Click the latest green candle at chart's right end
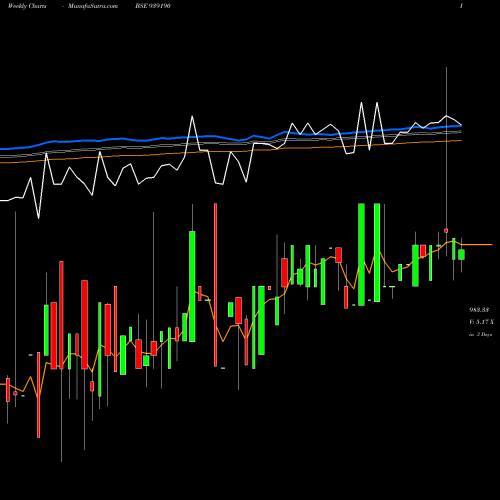 click(x=461, y=254)
